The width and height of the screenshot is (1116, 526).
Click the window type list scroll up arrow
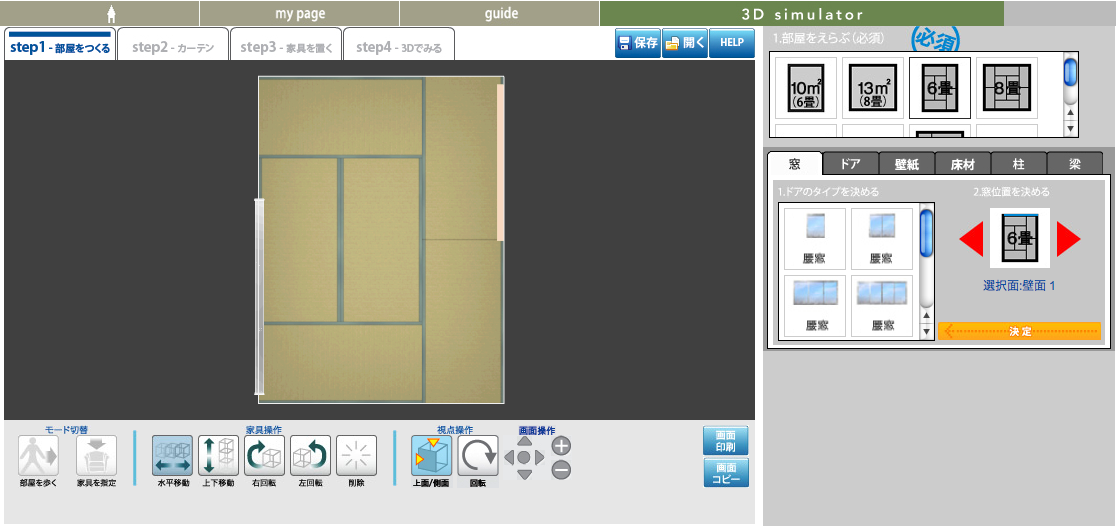click(925, 315)
